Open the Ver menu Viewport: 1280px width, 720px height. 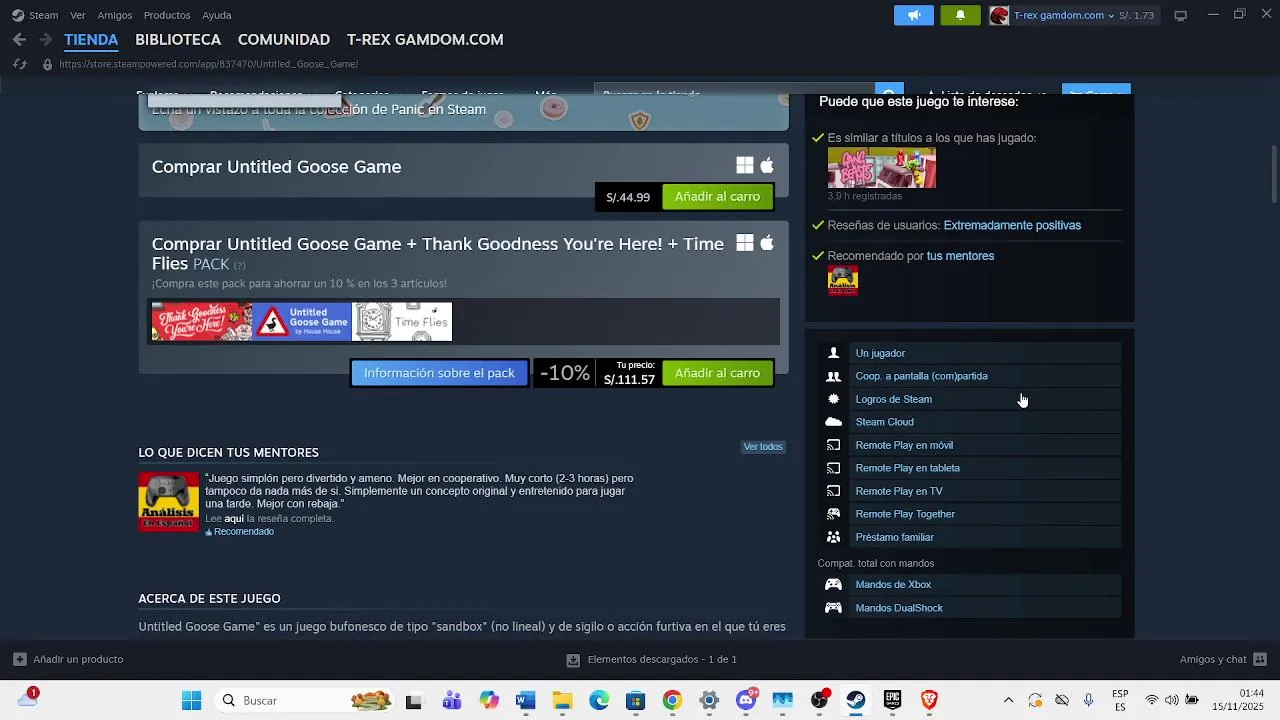pos(78,15)
